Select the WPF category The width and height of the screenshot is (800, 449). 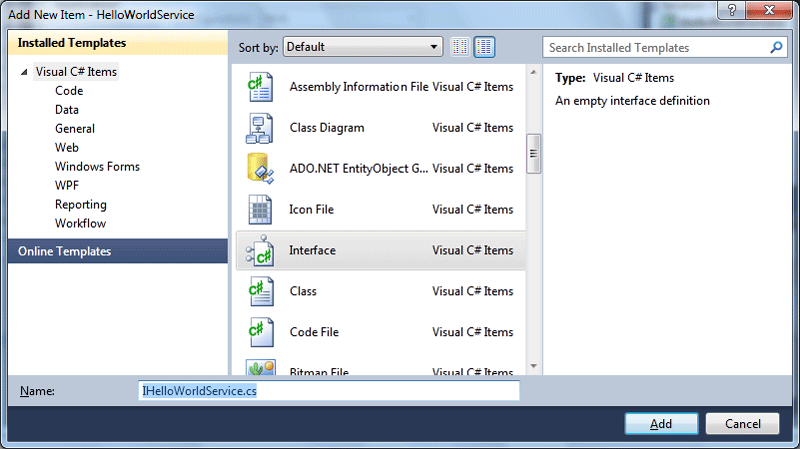(x=67, y=185)
